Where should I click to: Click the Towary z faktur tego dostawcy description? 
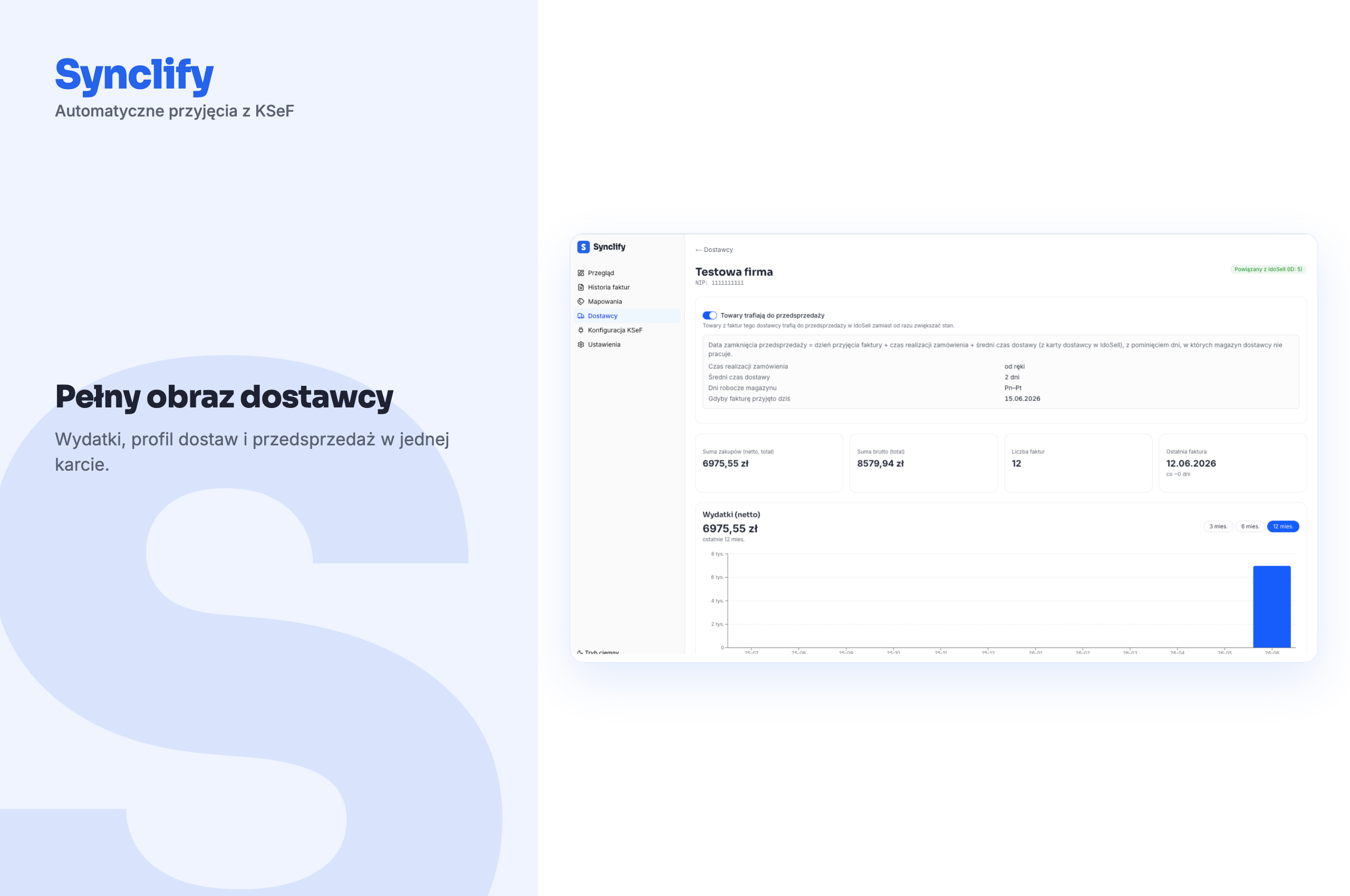pos(828,326)
